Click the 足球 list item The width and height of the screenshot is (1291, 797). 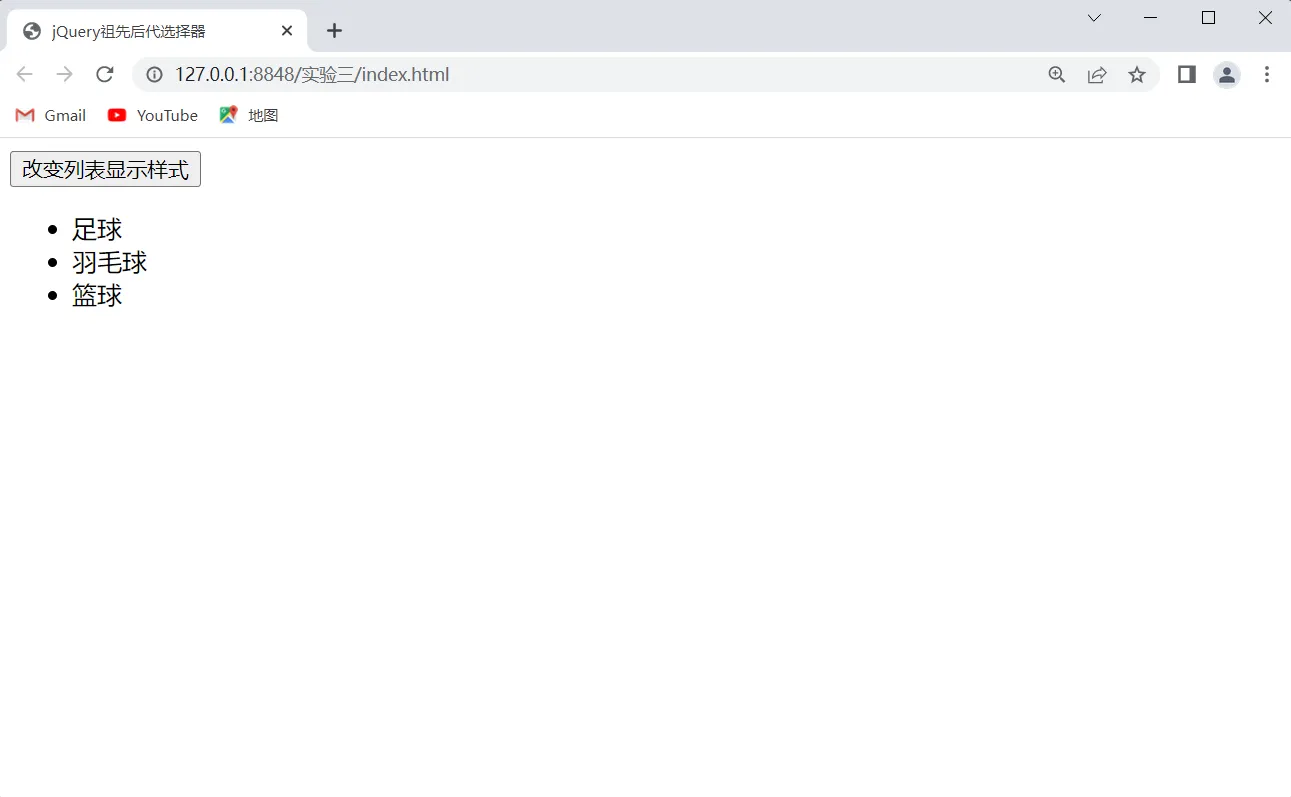[97, 229]
